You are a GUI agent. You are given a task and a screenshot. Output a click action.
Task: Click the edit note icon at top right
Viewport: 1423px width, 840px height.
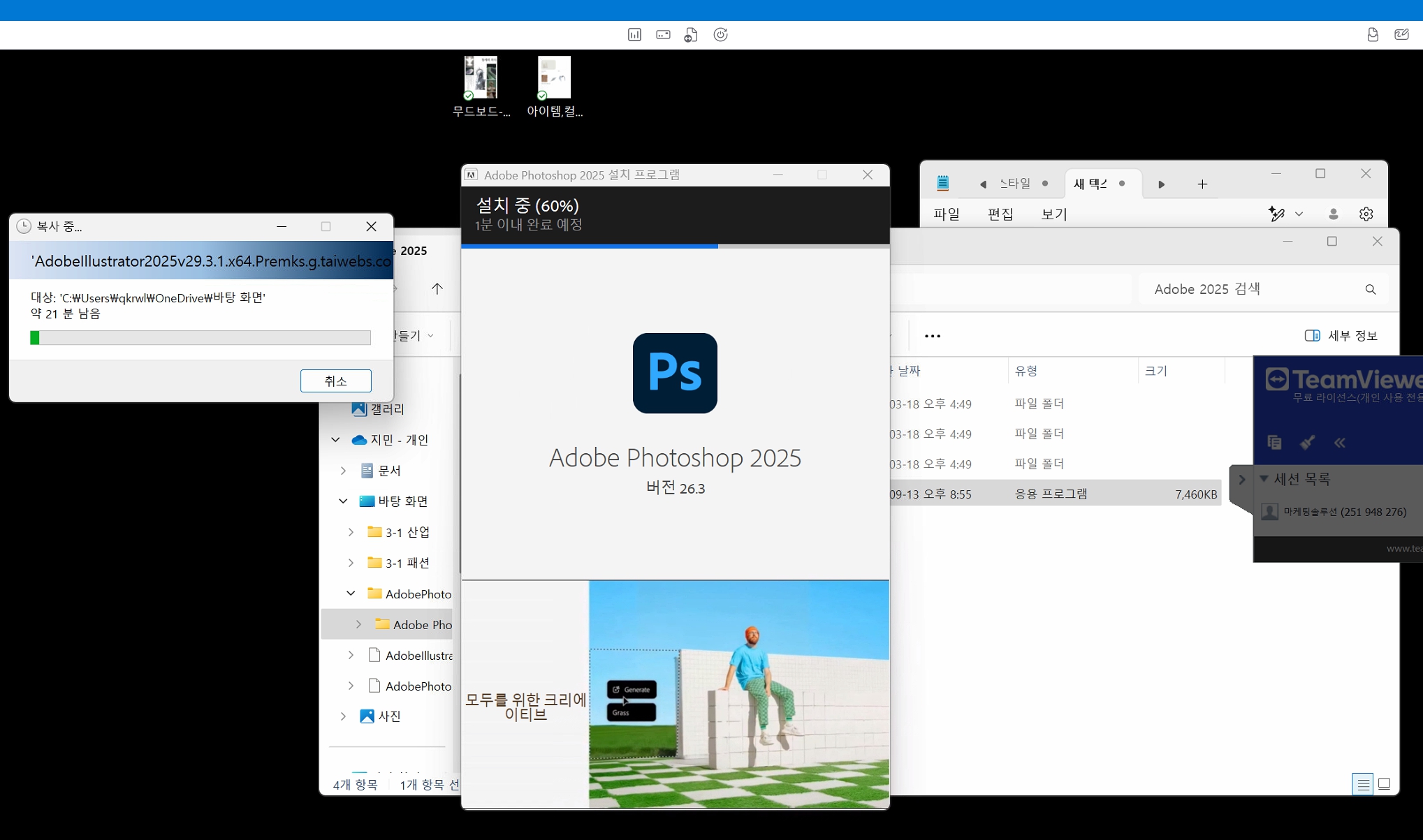click(x=1401, y=35)
